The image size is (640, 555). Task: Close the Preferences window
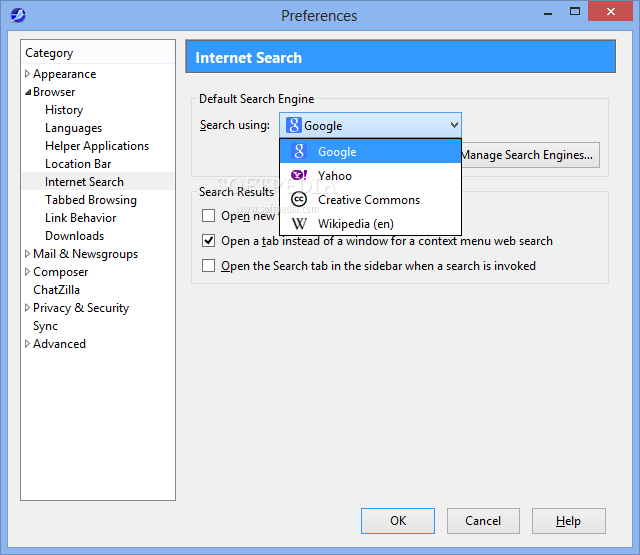[x=610, y=11]
